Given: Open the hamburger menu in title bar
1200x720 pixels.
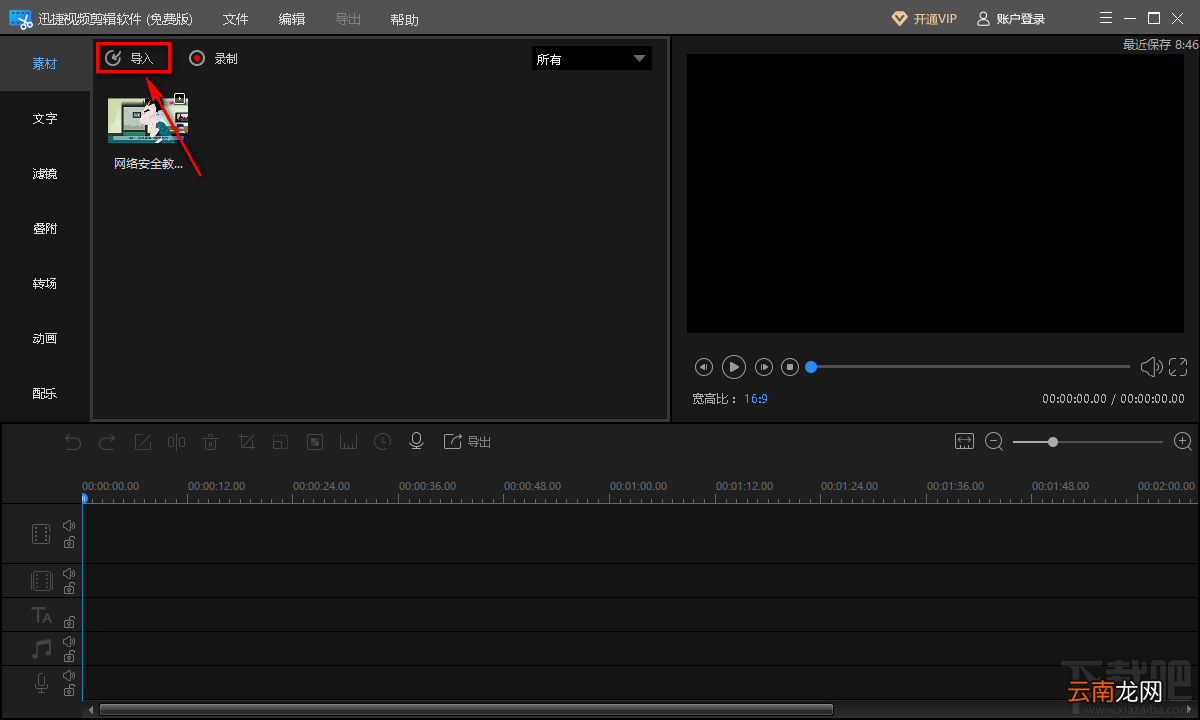Looking at the screenshot, I should coord(1105,18).
